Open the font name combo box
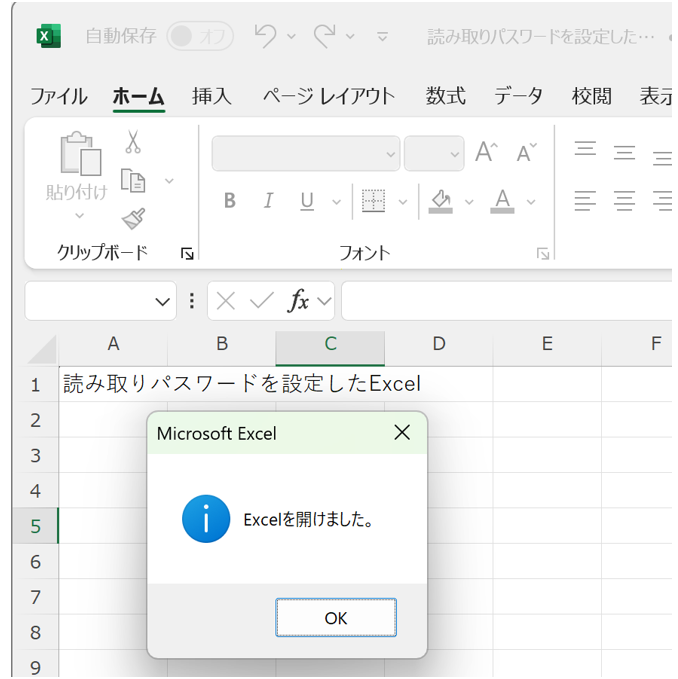 306,153
